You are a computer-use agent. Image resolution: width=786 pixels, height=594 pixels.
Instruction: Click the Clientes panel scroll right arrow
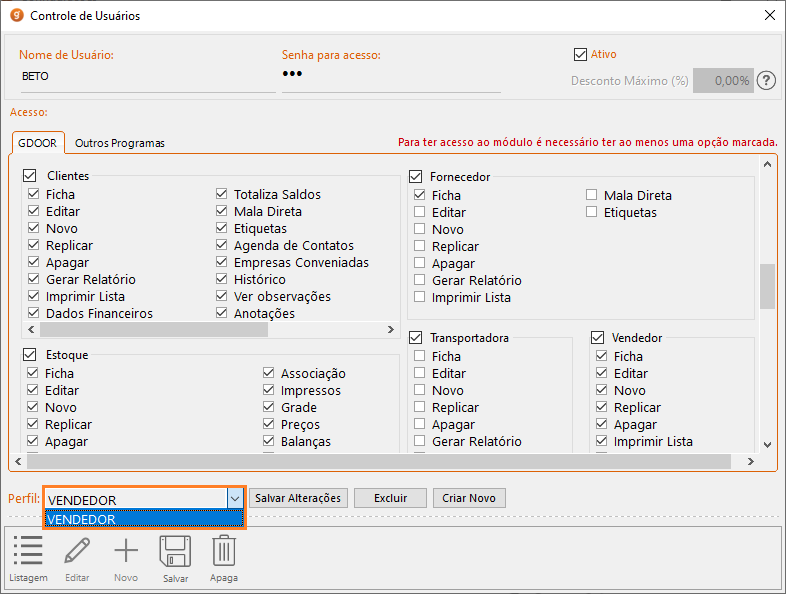click(391, 329)
